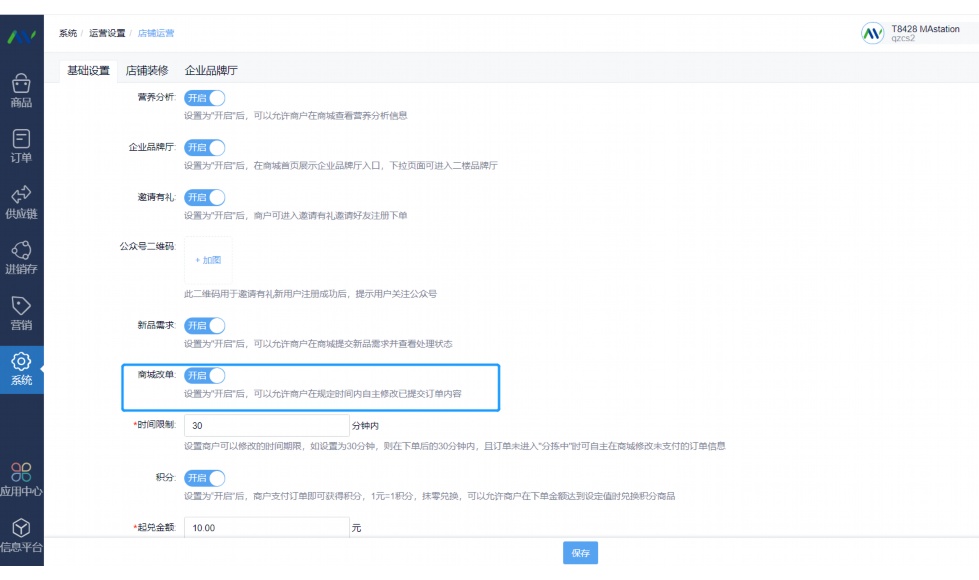Toggle the 商城改单 switch
979x580 pixels.
(204, 376)
